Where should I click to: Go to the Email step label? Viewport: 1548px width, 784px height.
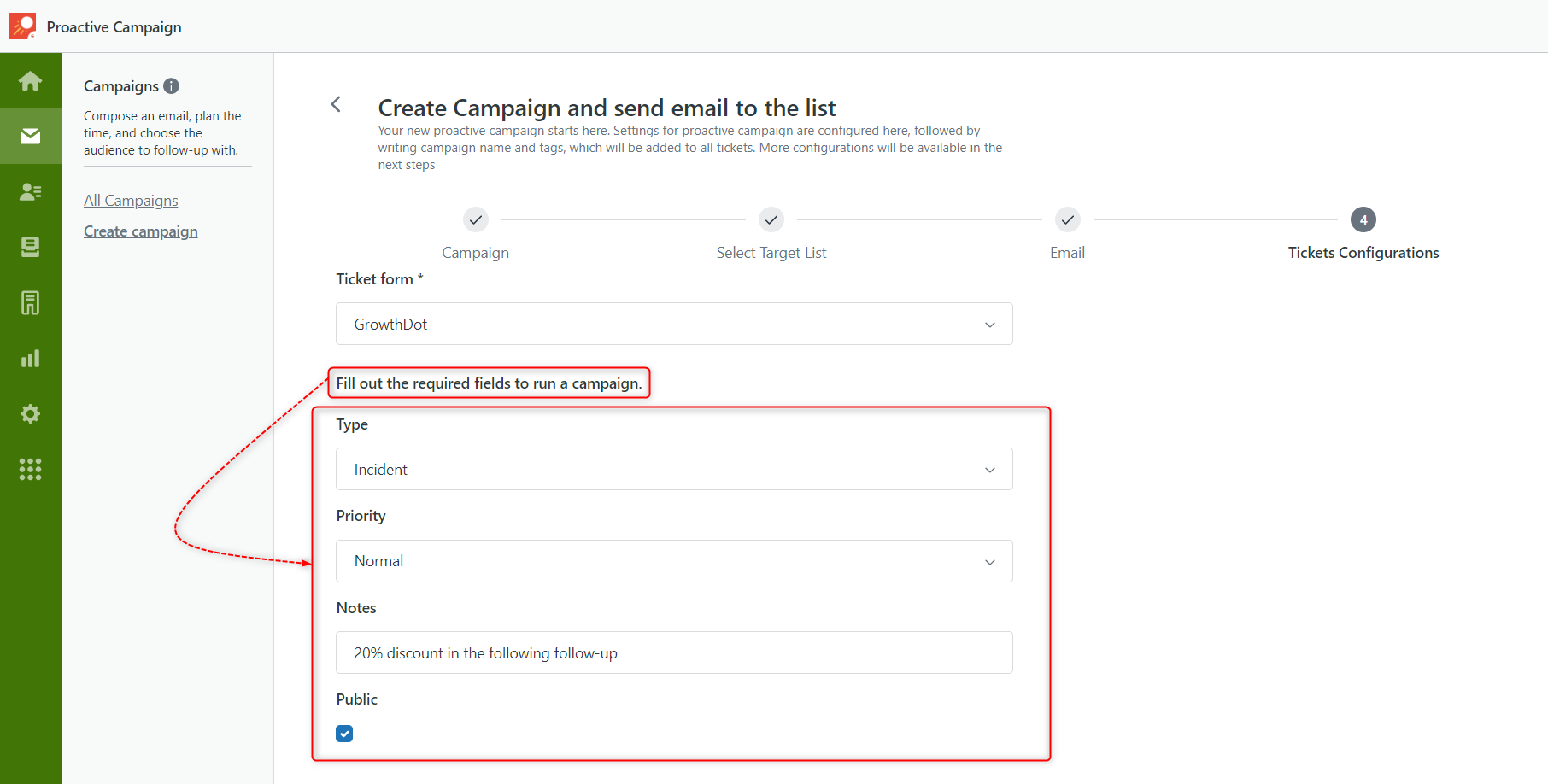1068,253
